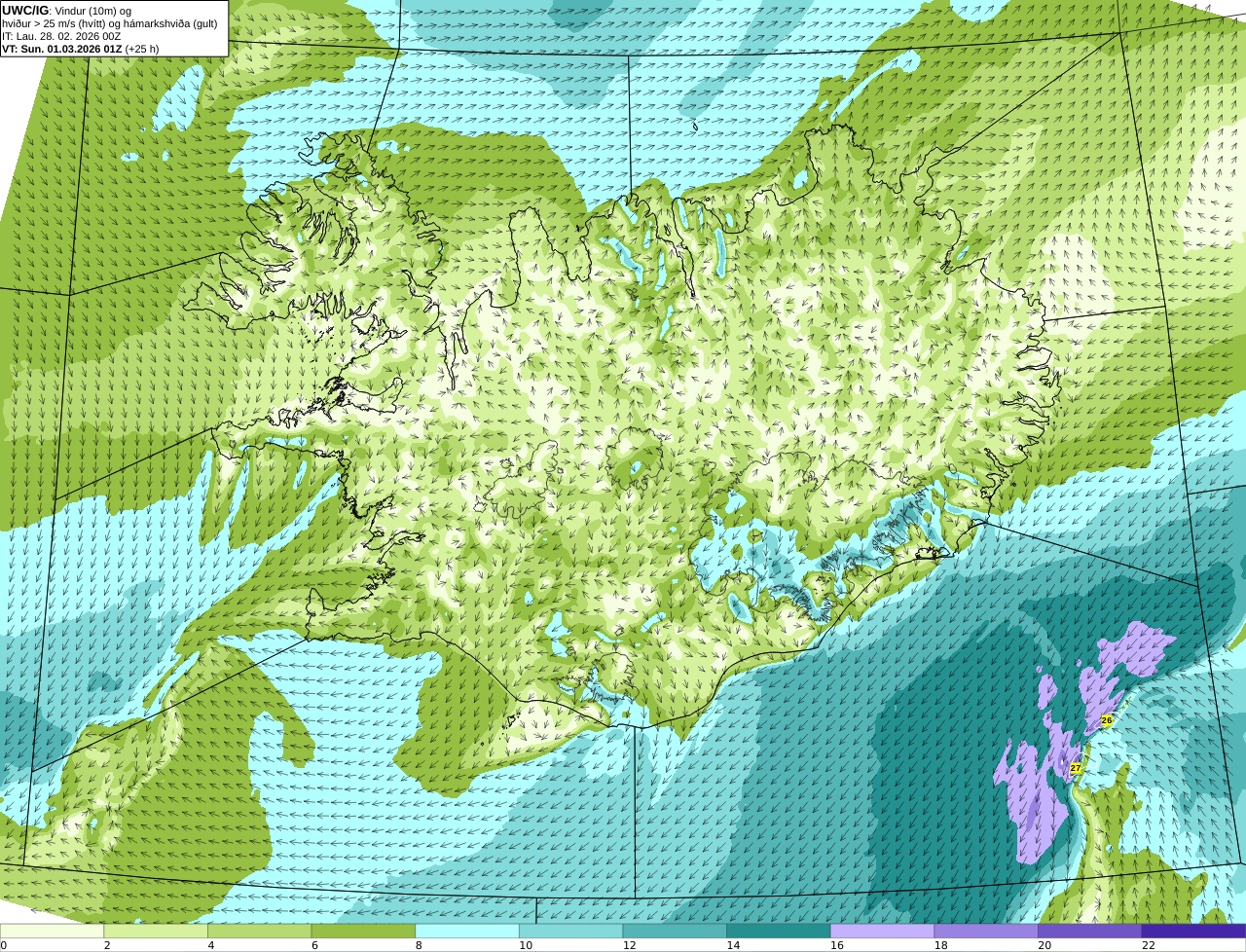
Task: Click the legend scale label '10'
Action: tap(526, 945)
